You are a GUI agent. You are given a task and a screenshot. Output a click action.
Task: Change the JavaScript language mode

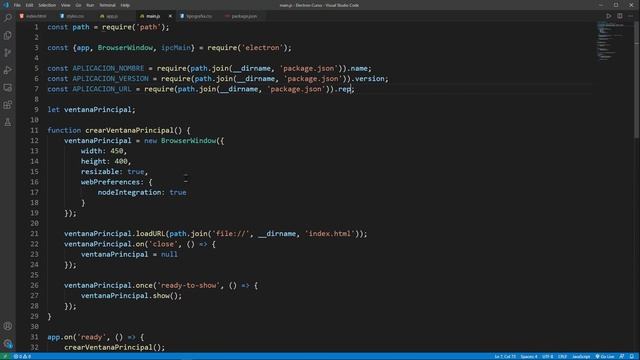click(581, 356)
